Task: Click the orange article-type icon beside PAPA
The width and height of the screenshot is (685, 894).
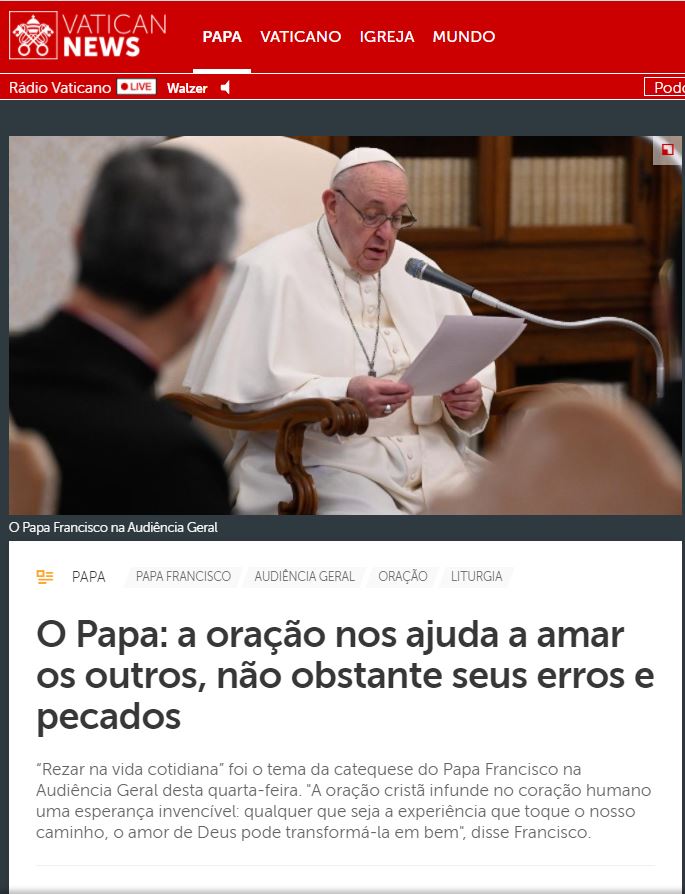Action: pyautogui.click(x=44, y=577)
